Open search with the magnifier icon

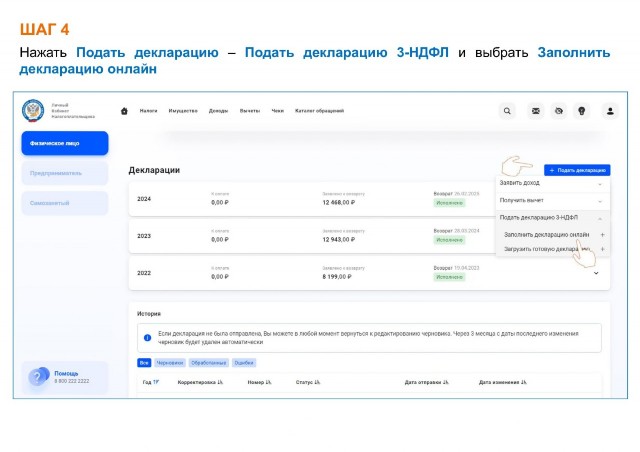(508, 111)
